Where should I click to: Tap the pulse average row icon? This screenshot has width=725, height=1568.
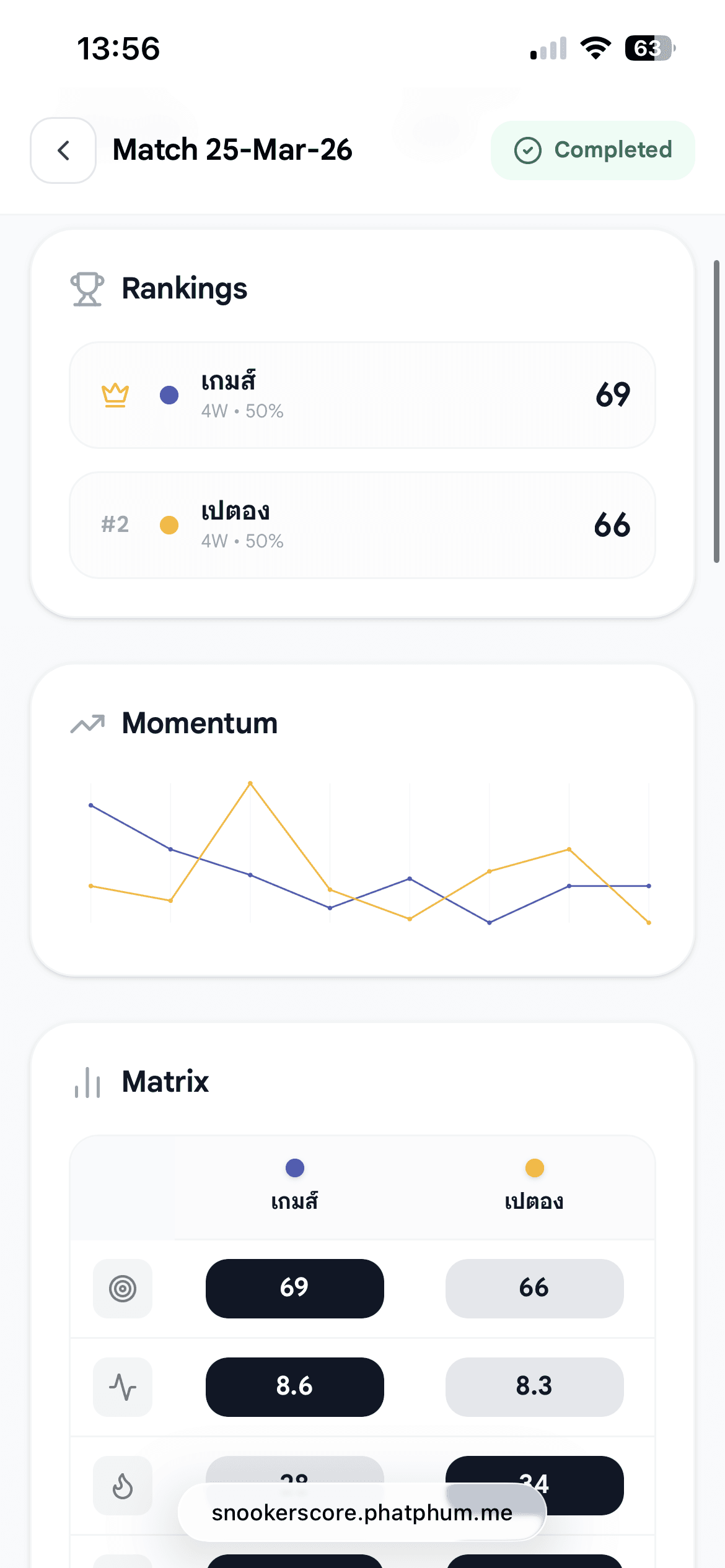[x=123, y=1387]
